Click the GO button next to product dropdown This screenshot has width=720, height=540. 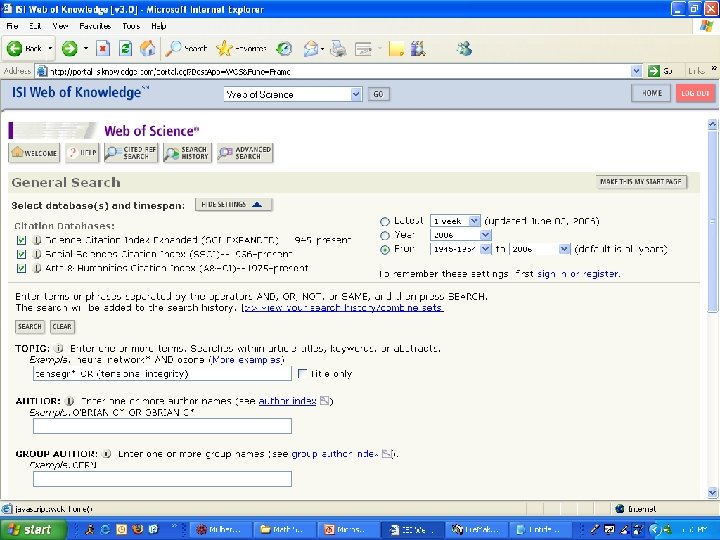(x=378, y=94)
